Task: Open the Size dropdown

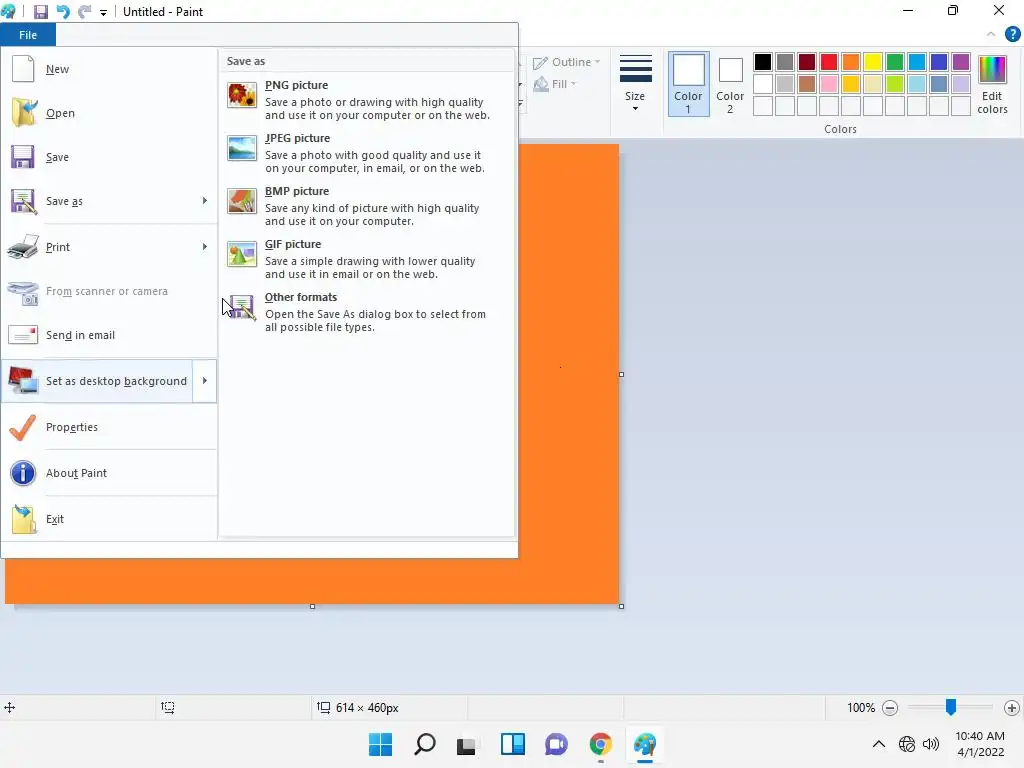Action: point(635,82)
